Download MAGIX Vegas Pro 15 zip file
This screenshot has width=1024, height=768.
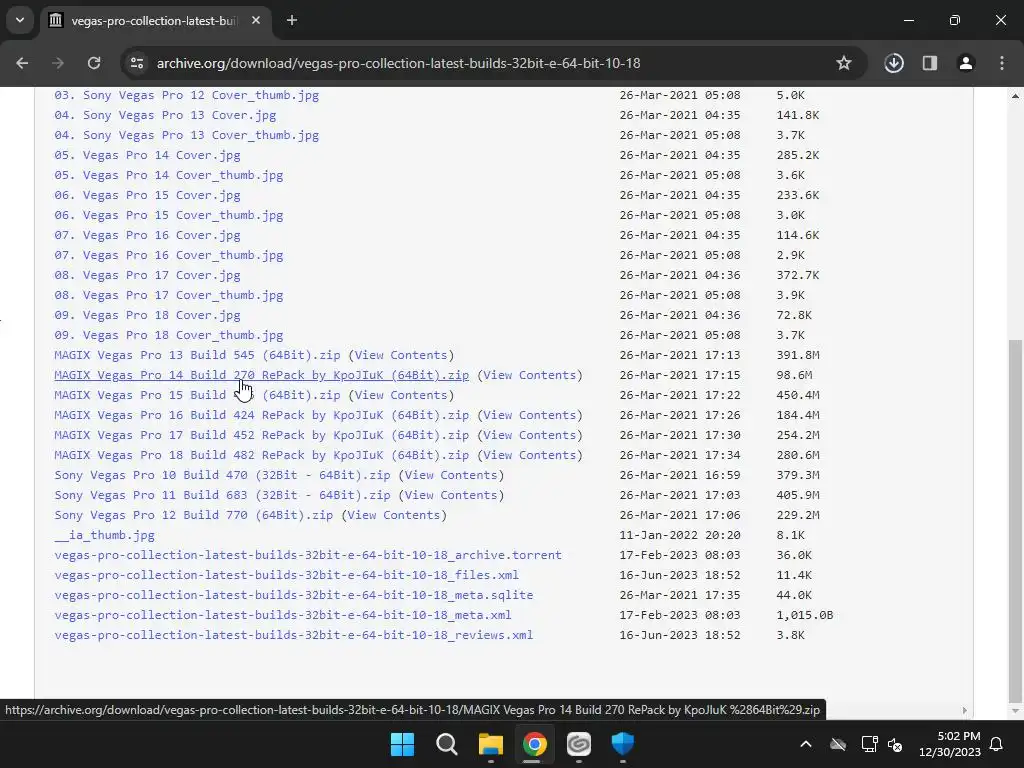click(x=197, y=395)
